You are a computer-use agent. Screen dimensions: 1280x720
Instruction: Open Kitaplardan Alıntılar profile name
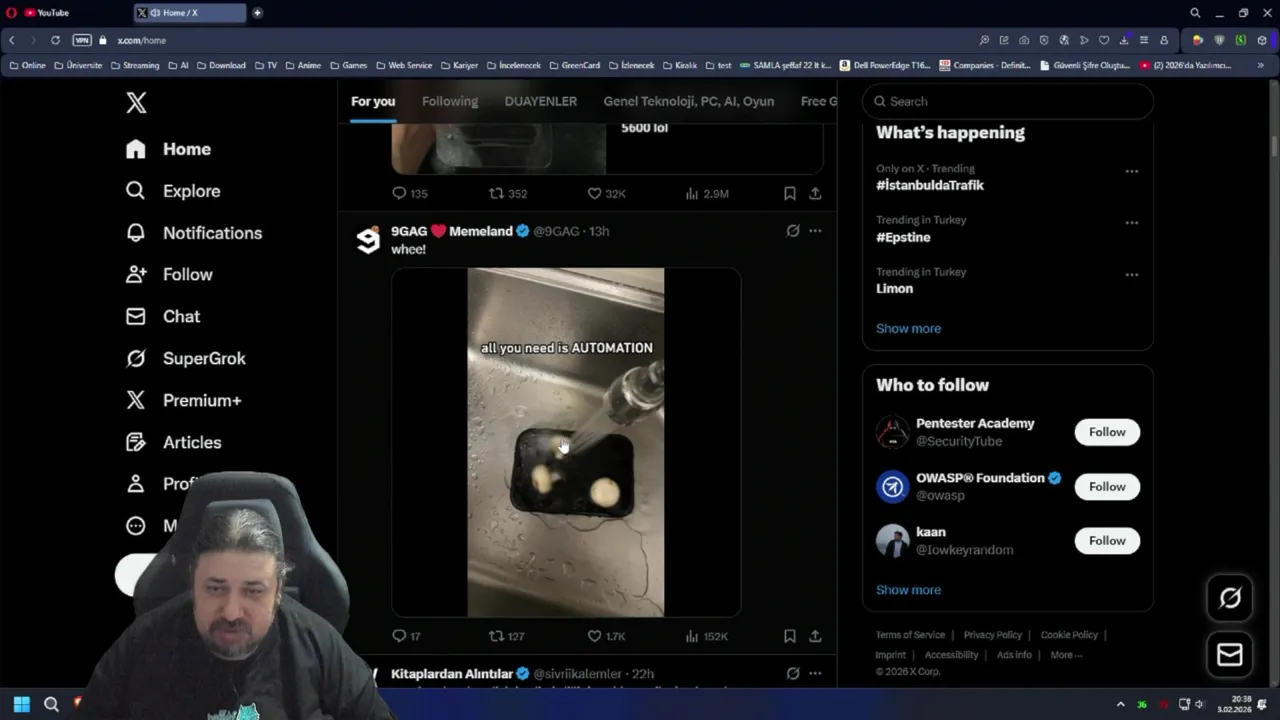point(452,674)
